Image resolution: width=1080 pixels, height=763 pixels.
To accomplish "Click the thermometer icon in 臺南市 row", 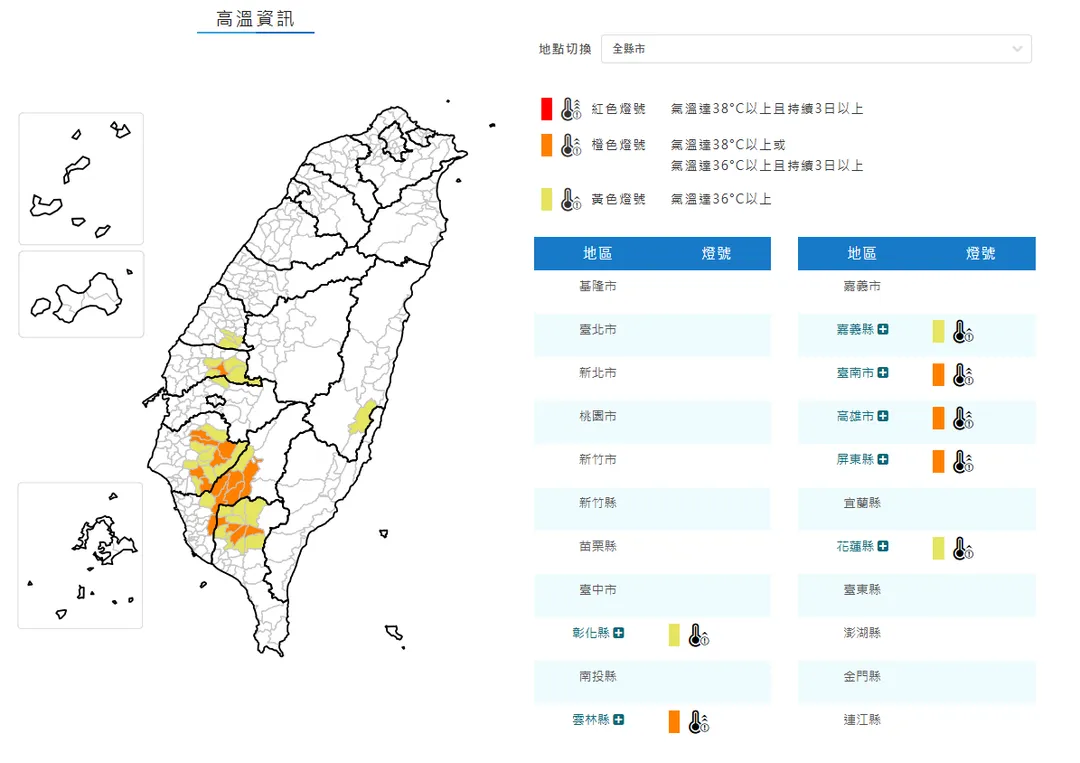I will (x=962, y=375).
